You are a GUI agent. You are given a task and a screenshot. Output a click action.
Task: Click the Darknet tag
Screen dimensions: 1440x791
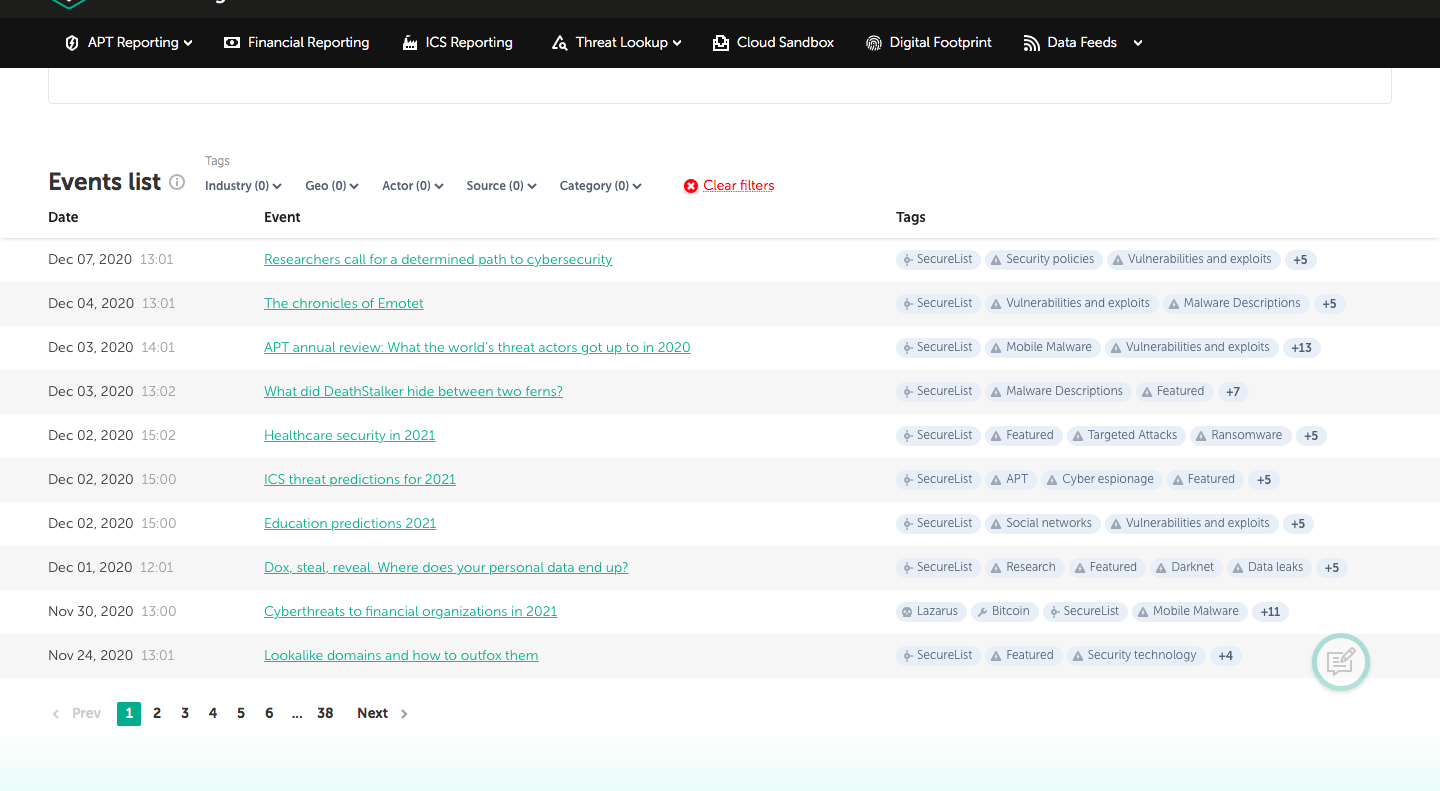click(1184, 567)
